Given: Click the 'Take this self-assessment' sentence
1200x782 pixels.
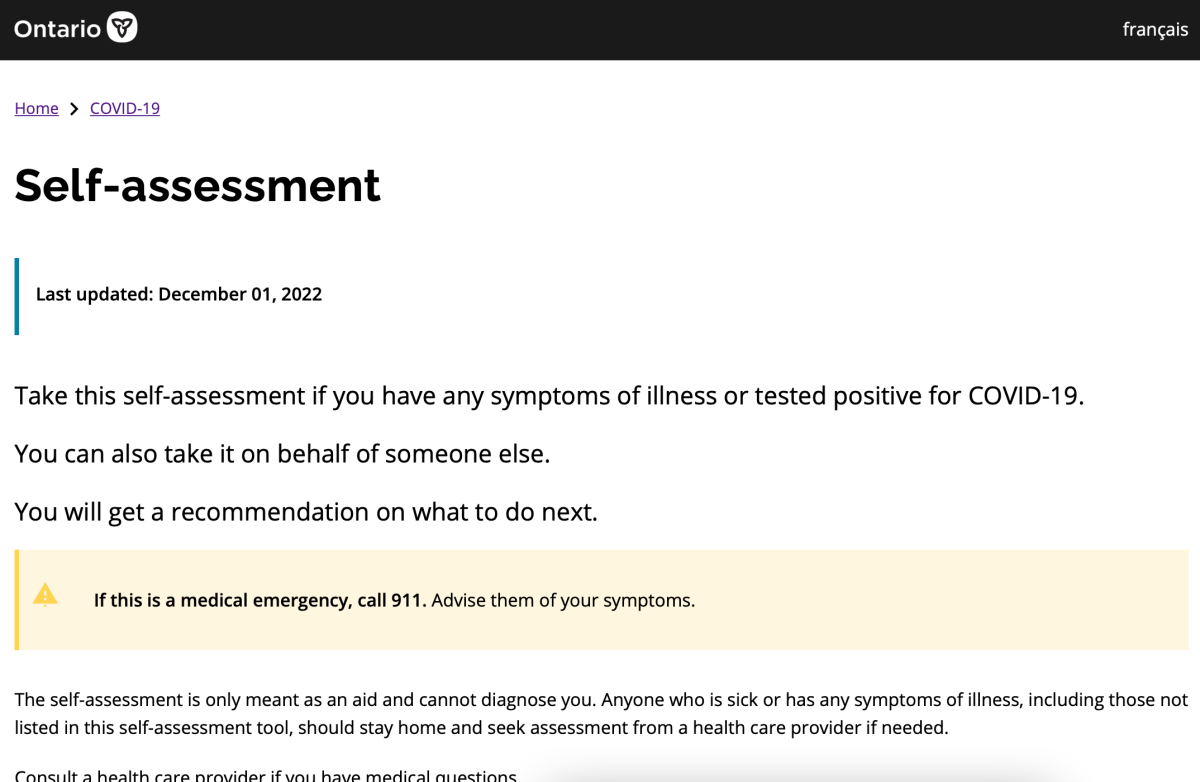Looking at the screenshot, I should pos(549,396).
